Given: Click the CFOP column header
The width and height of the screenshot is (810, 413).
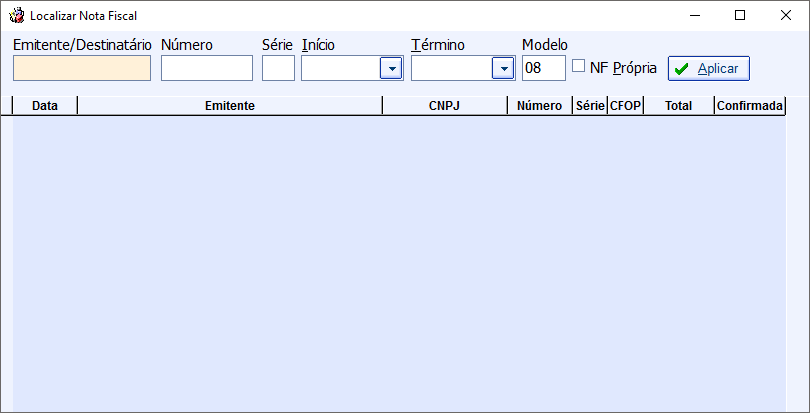Looking at the screenshot, I should tap(625, 105).
